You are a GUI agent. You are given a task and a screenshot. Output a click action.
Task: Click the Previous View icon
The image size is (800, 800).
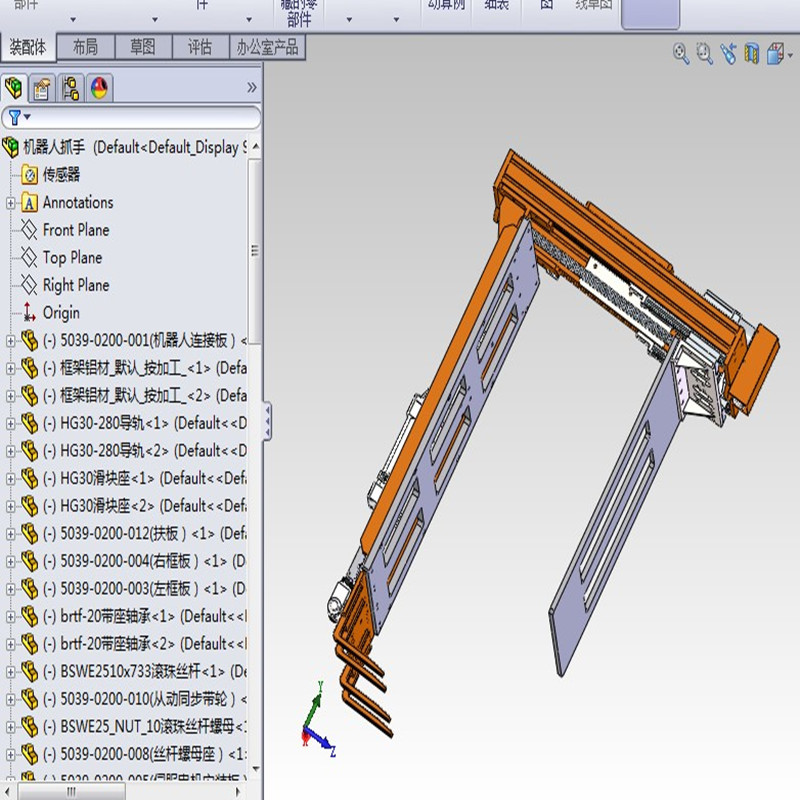tap(729, 53)
